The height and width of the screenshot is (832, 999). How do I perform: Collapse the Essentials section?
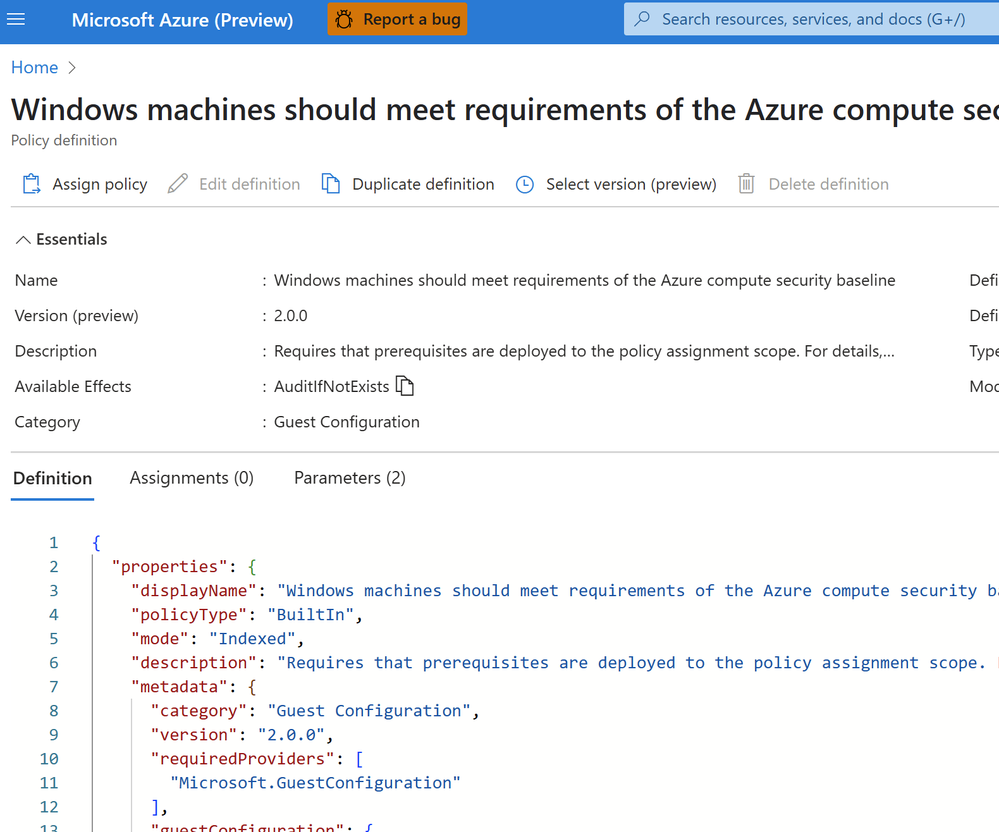pos(61,240)
